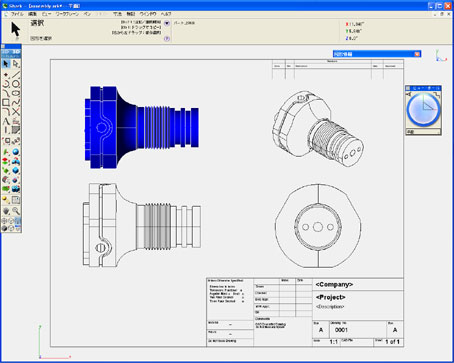Choose the circle drawing tool
The height and width of the screenshot is (363, 454).
(x=16, y=84)
